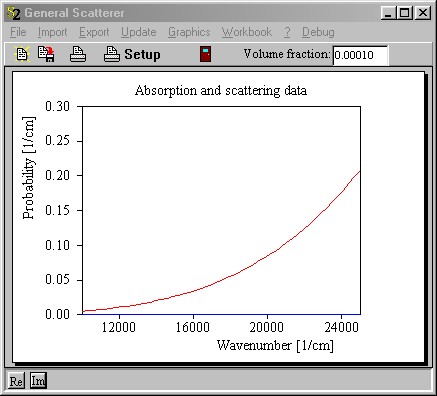437x396 pixels.
Task: Maximize the General Scatterer window
Action: (404, 13)
